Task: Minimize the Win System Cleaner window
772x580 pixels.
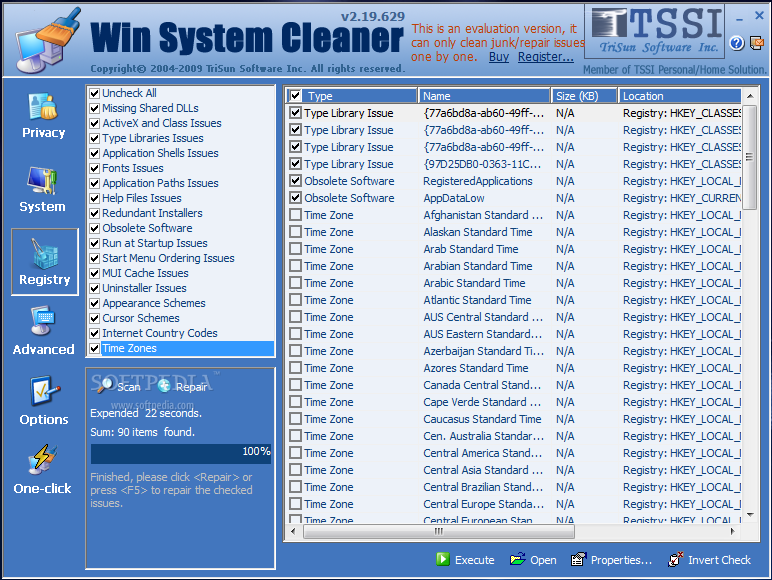Action: (x=739, y=19)
